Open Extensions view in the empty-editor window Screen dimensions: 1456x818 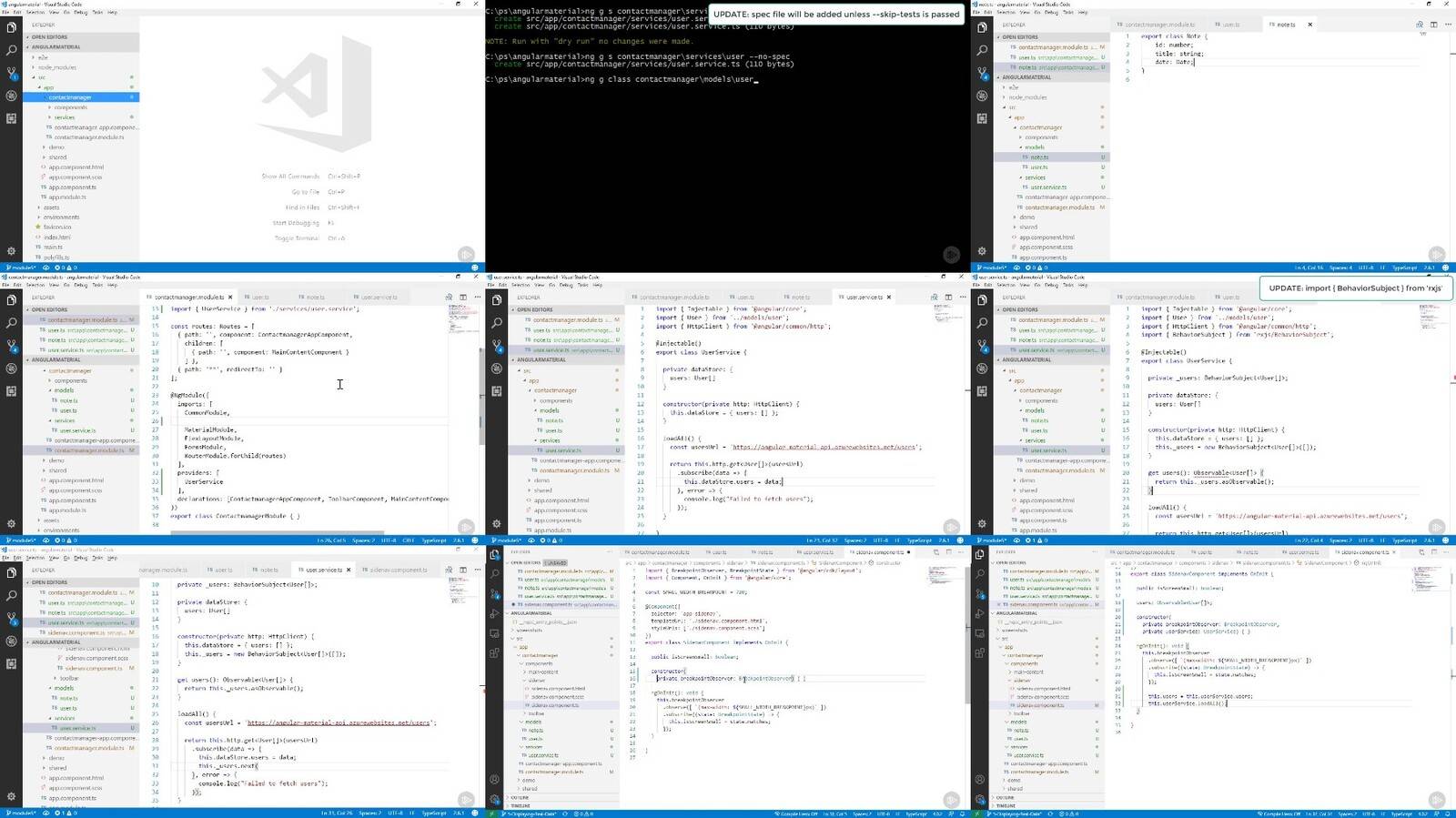pos(11,118)
